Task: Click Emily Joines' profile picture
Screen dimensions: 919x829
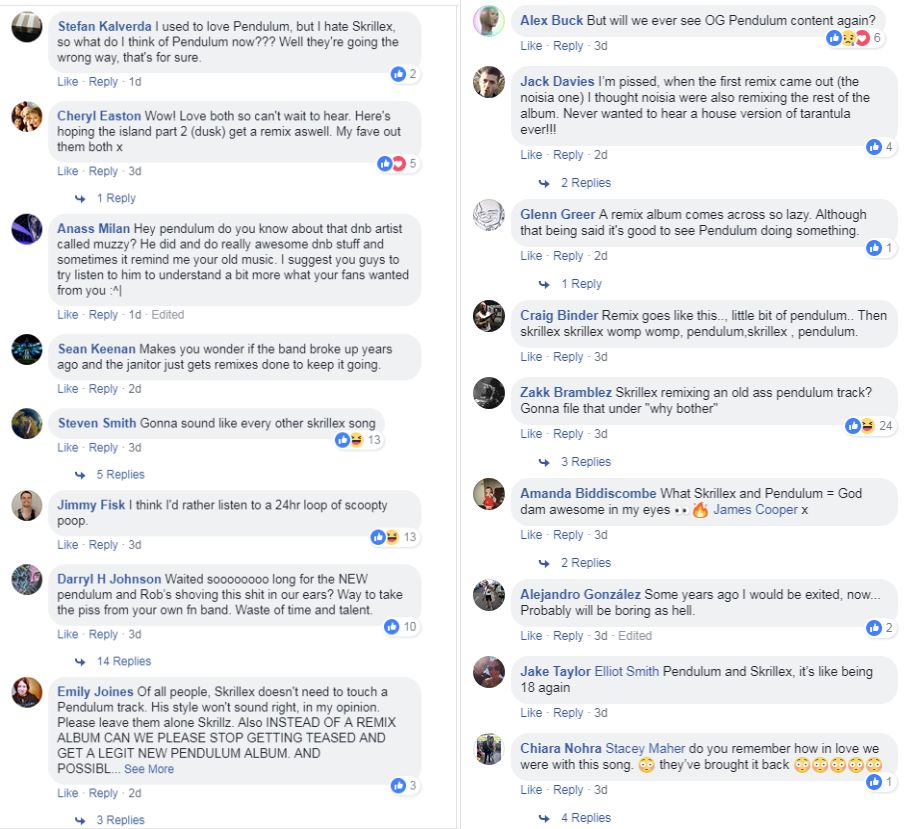Action: coord(27,692)
